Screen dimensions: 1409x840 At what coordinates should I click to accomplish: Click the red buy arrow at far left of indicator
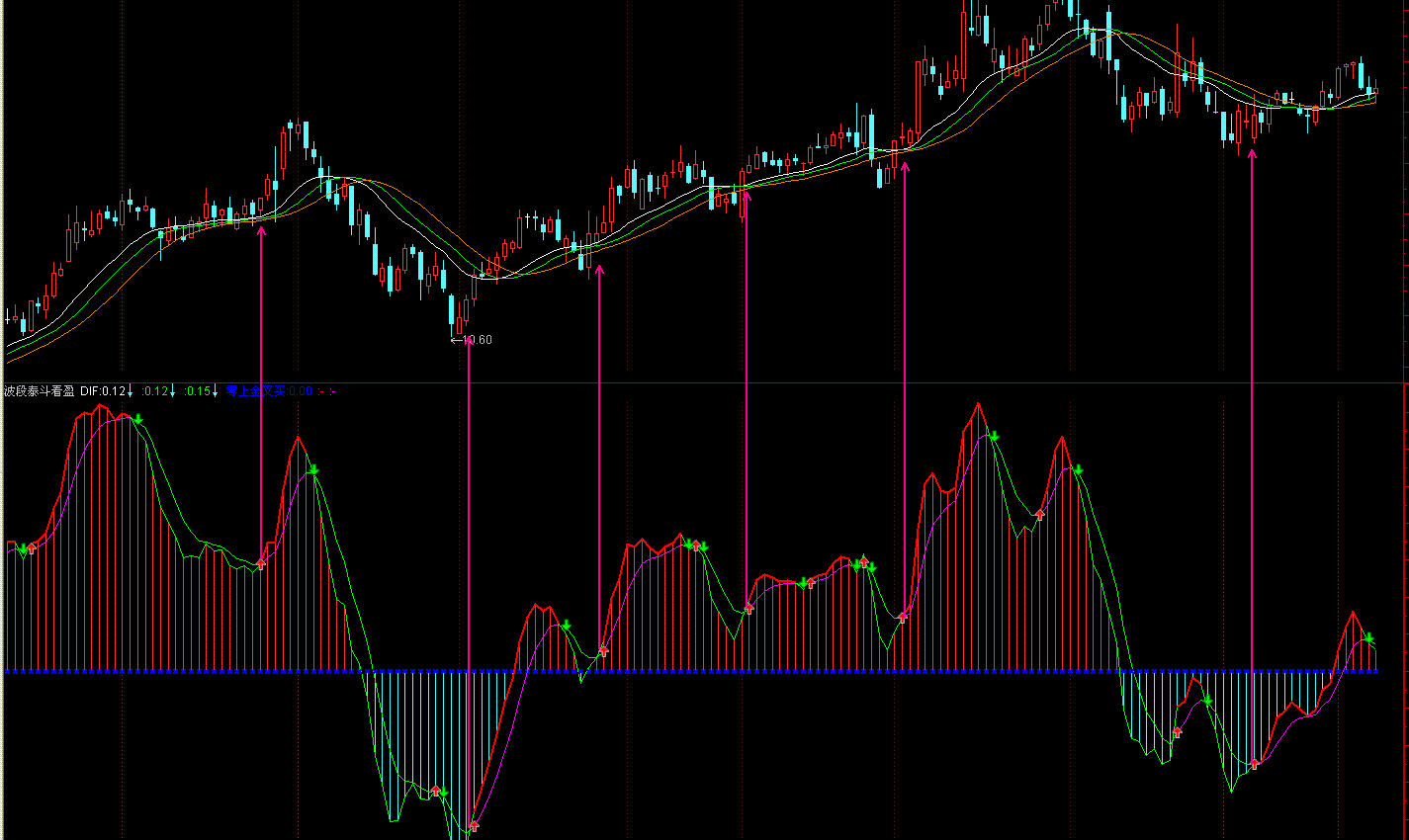pyautogui.click(x=31, y=548)
